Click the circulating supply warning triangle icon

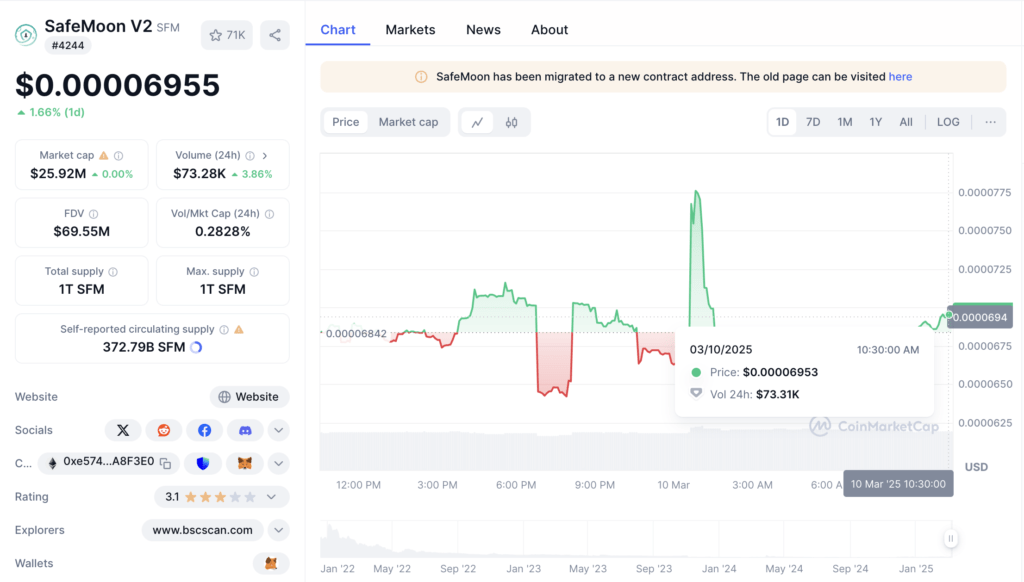click(239, 329)
